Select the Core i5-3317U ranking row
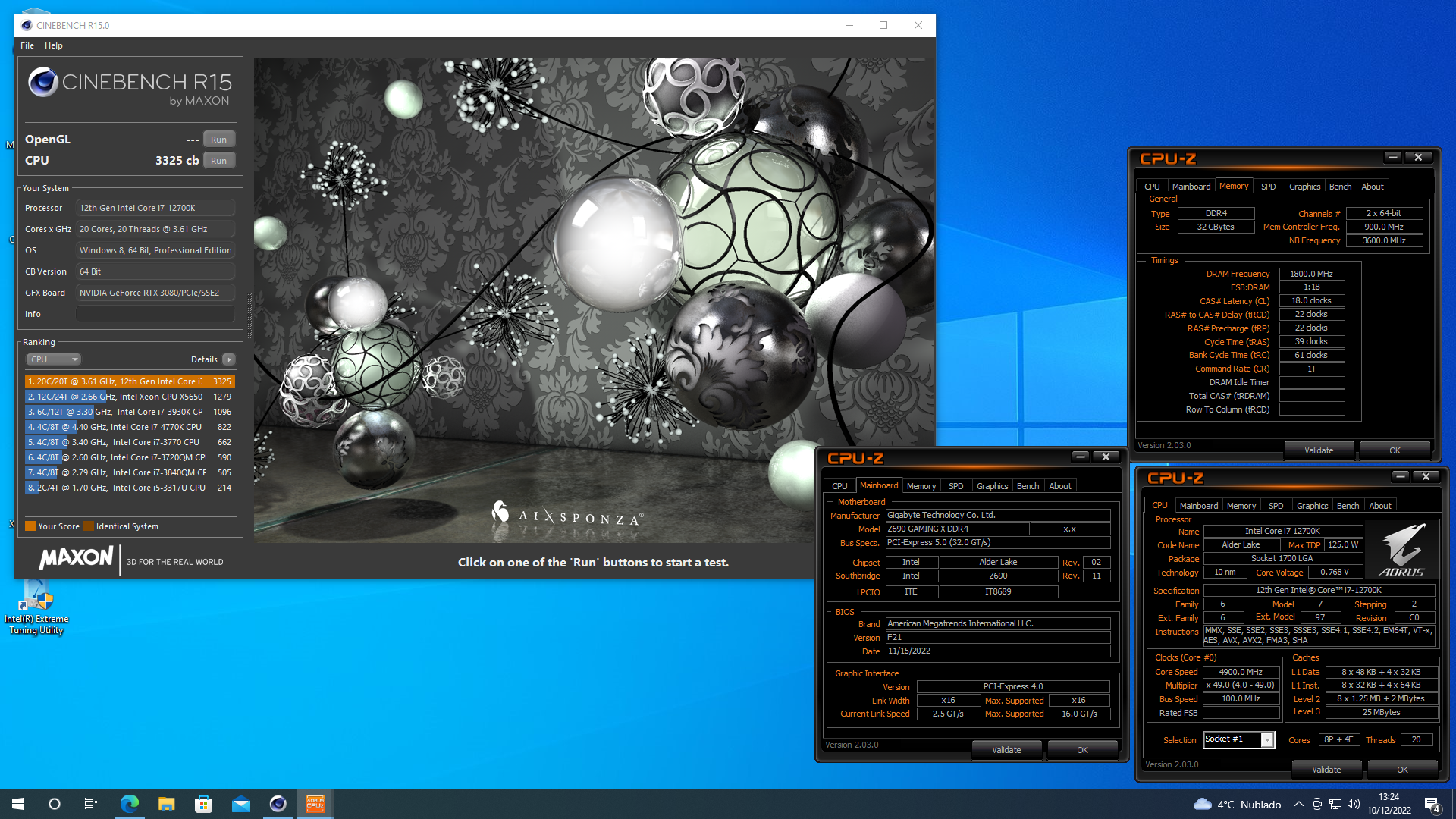The height and width of the screenshot is (819, 1456). tap(130, 488)
